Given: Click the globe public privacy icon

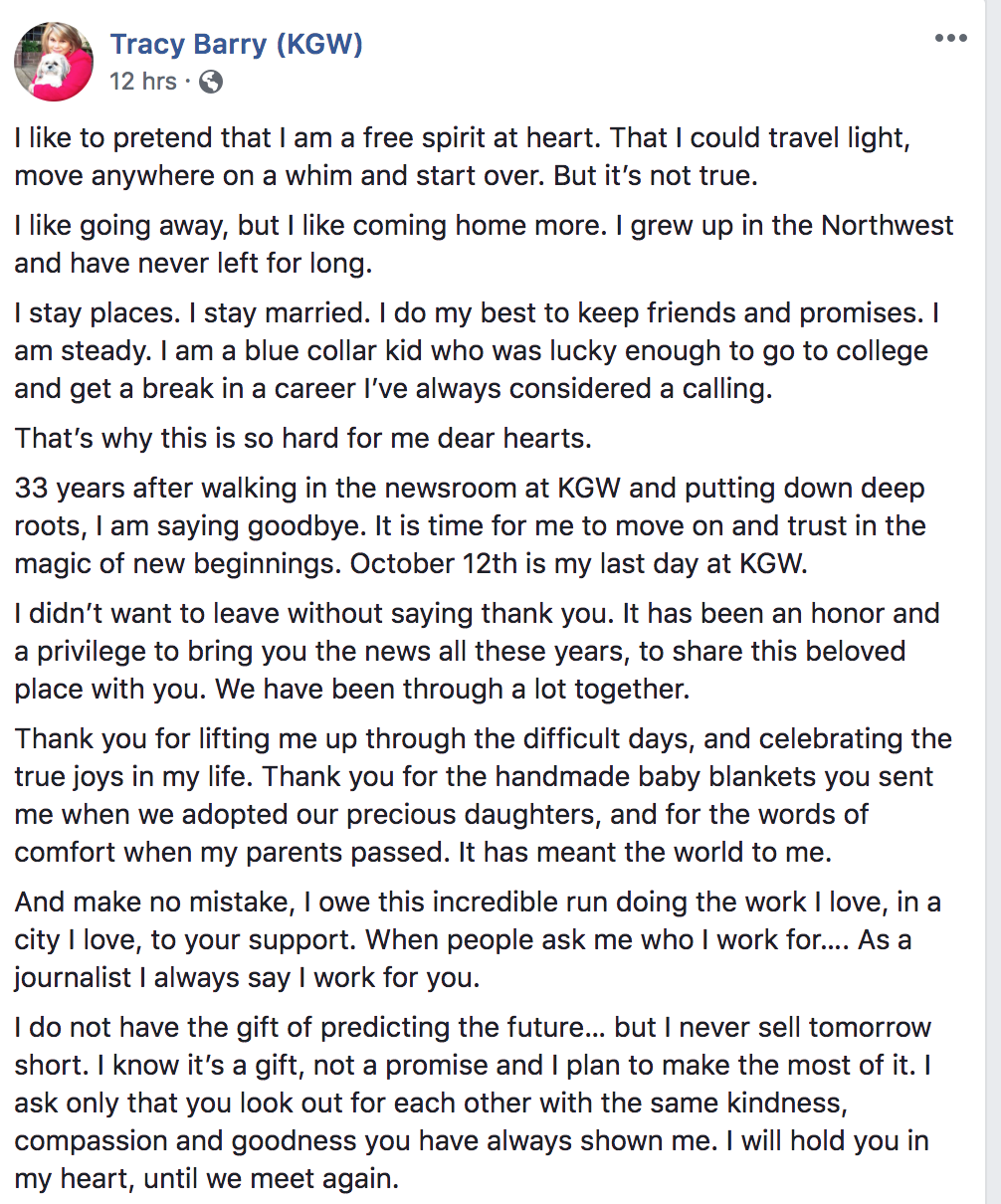Looking at the screenshot, I should click(x=210, y=82).
